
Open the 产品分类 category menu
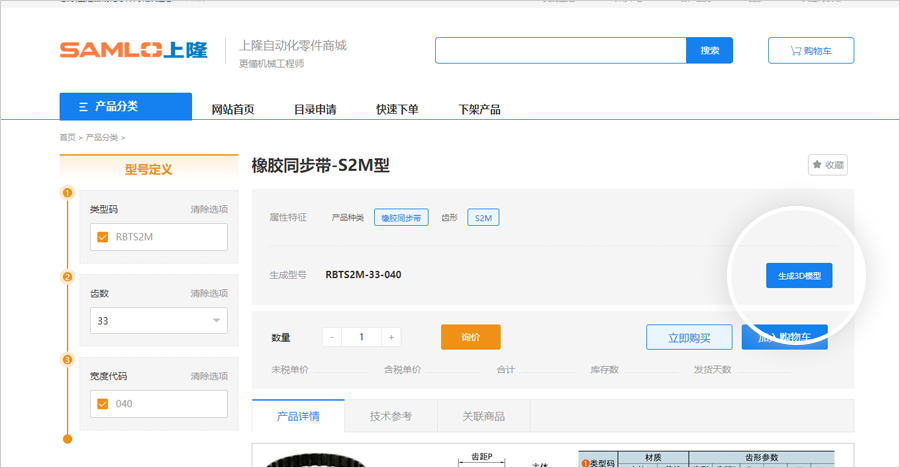tap(125, 107)
